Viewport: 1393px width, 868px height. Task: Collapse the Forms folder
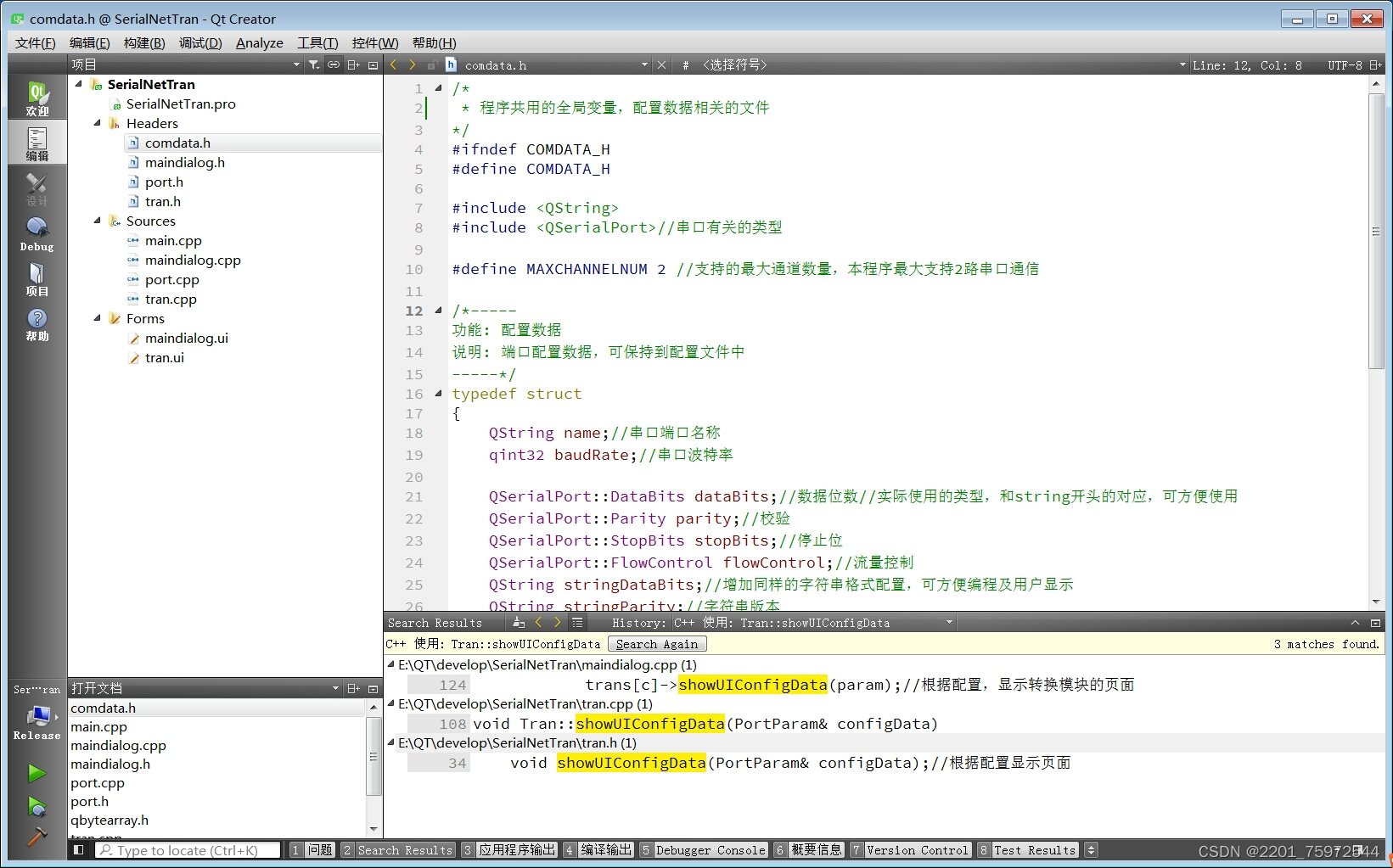(98, 318)
